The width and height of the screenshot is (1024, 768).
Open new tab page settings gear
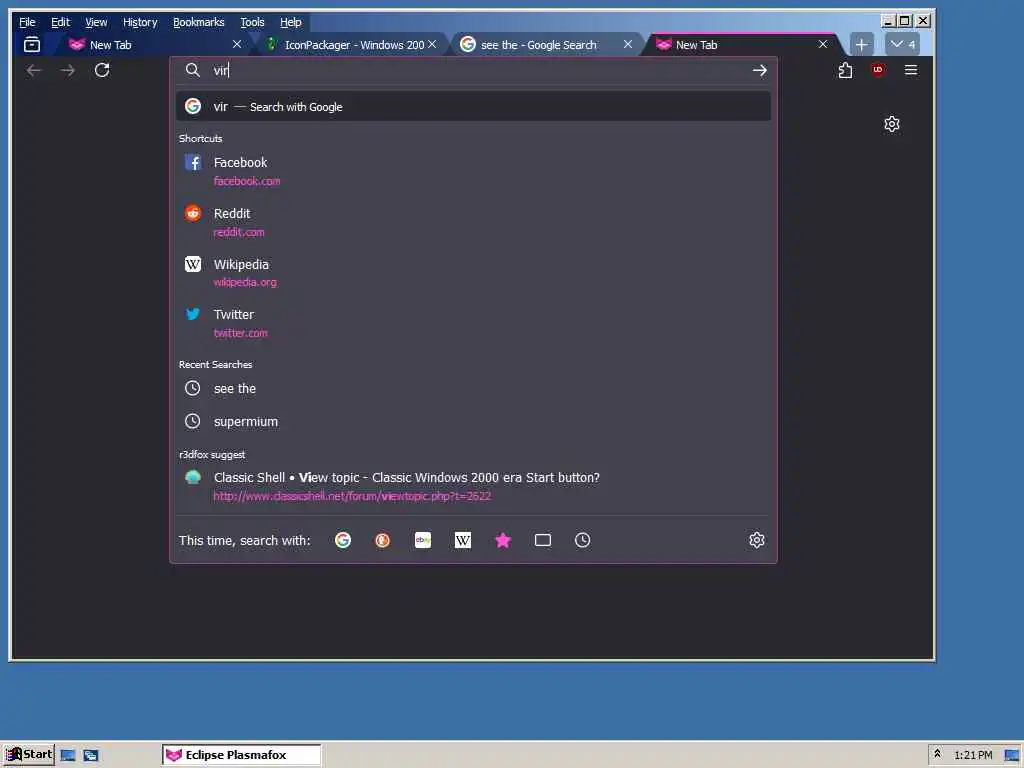click(x=891, y=124)
